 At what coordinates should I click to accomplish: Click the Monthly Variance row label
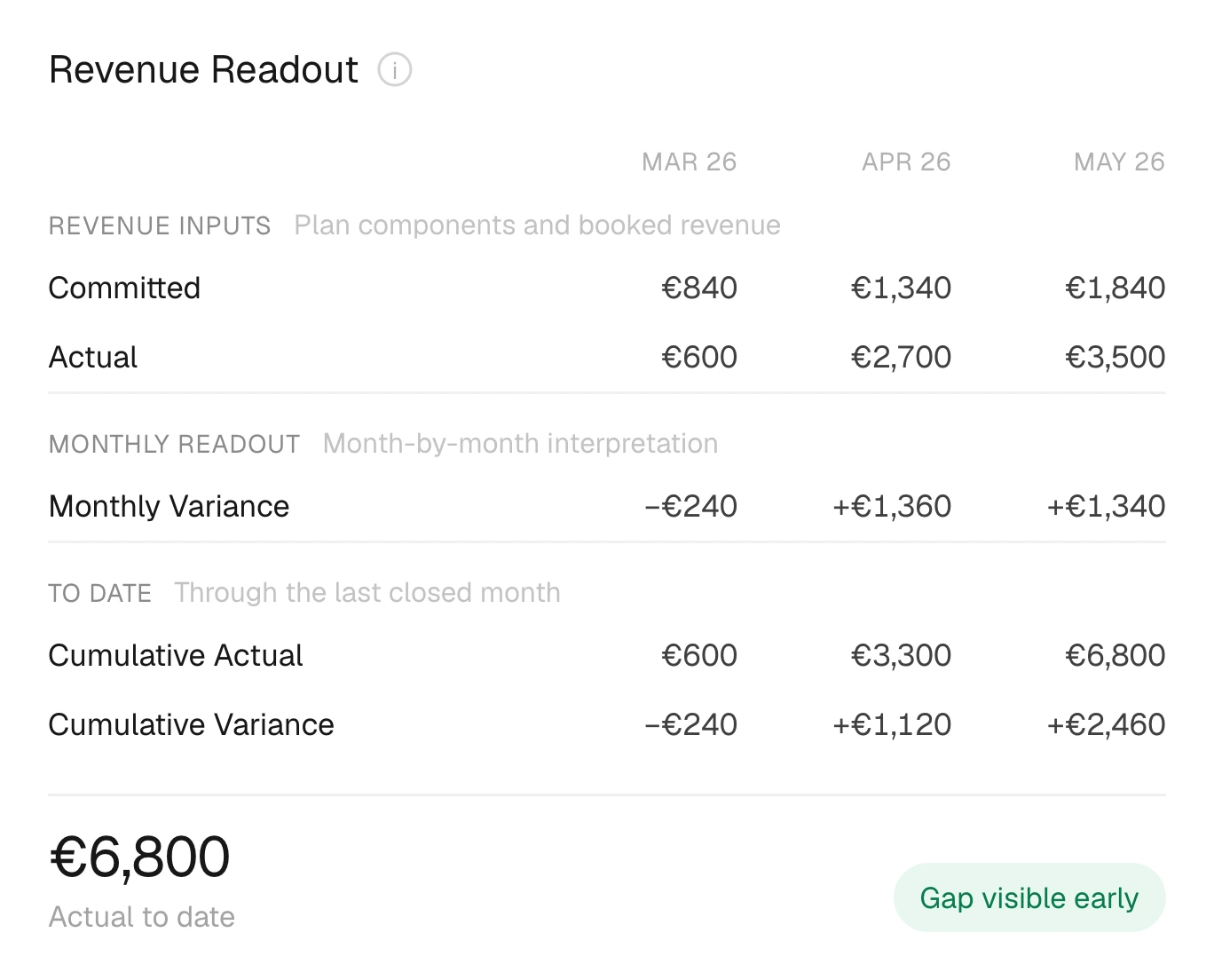(169, 506)
